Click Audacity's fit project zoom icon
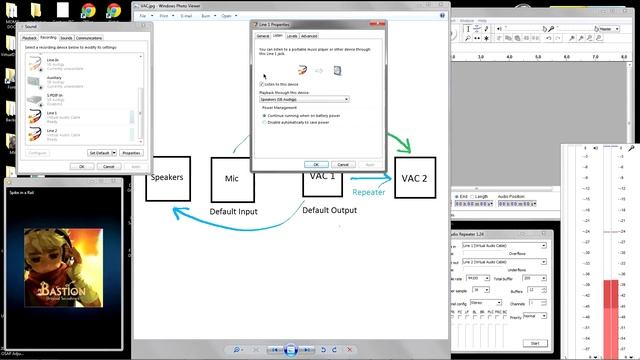The image size is (640, 360). pos(598,38)
